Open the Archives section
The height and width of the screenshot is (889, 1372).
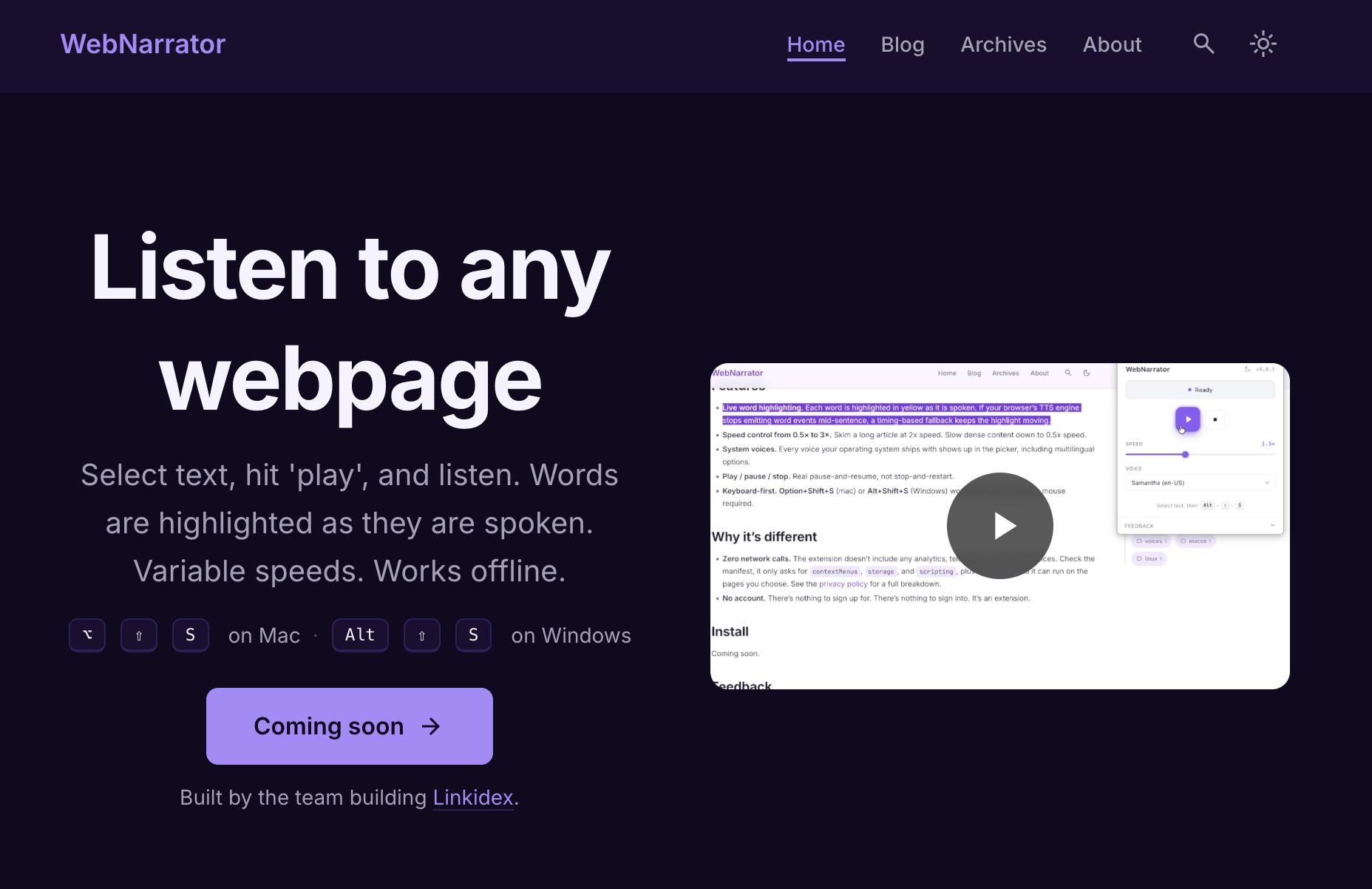[1003, 44]
